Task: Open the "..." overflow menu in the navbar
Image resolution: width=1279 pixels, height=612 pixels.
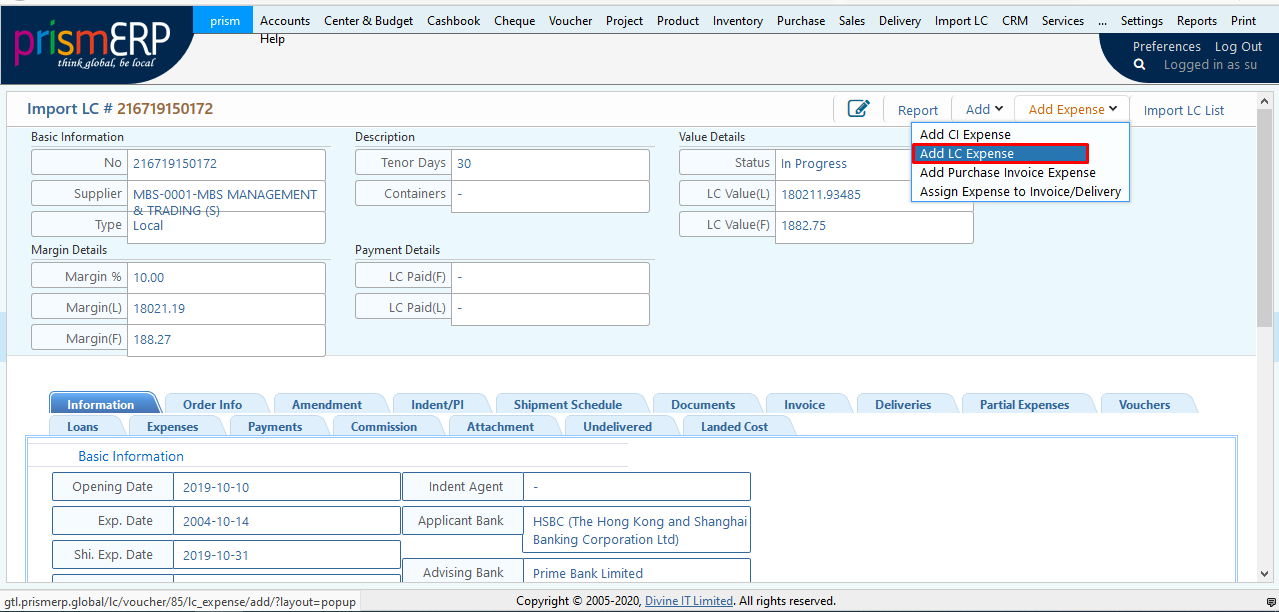Action: [x=1102, y=20]
